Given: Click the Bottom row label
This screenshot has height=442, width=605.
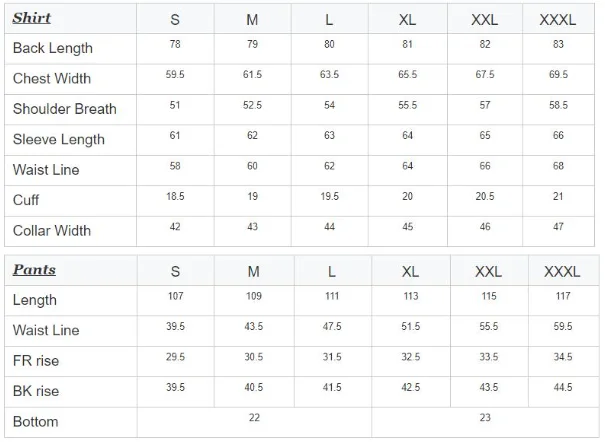Looking at the screenshot, I should point(35,422).
